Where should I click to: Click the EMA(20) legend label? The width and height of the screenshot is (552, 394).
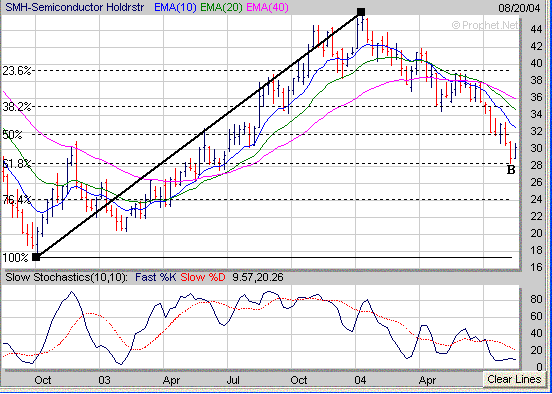pos(221,7)
